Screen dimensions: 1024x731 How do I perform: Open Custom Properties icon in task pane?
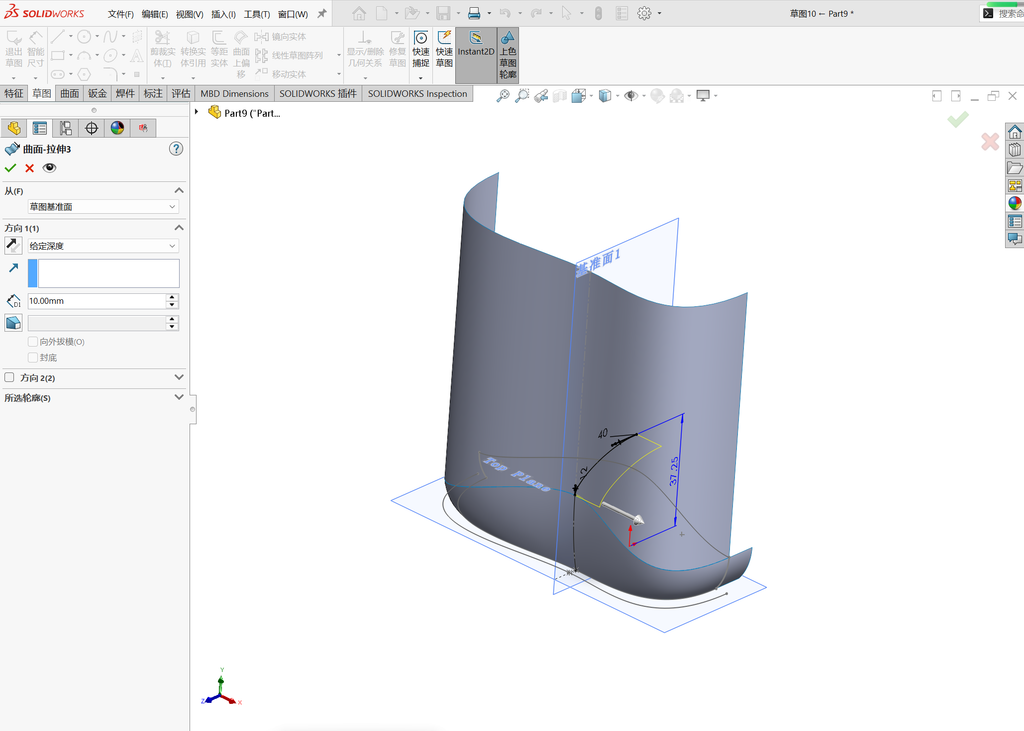click(1014, 221)
